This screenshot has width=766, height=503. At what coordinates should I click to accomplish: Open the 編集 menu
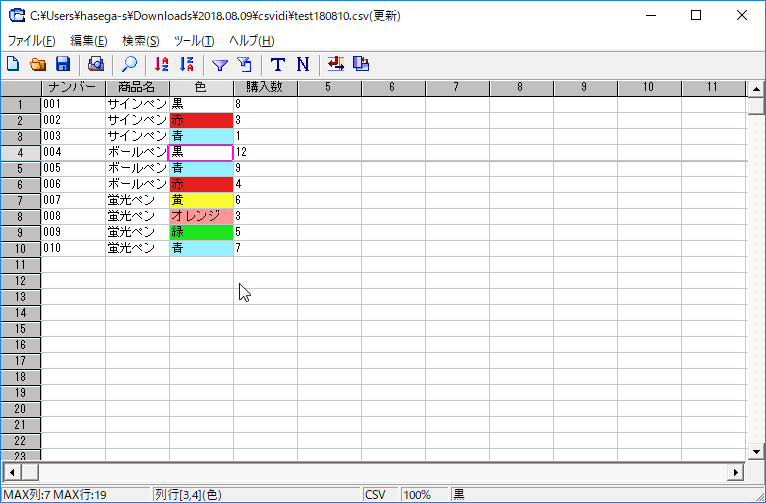(88, 41)
